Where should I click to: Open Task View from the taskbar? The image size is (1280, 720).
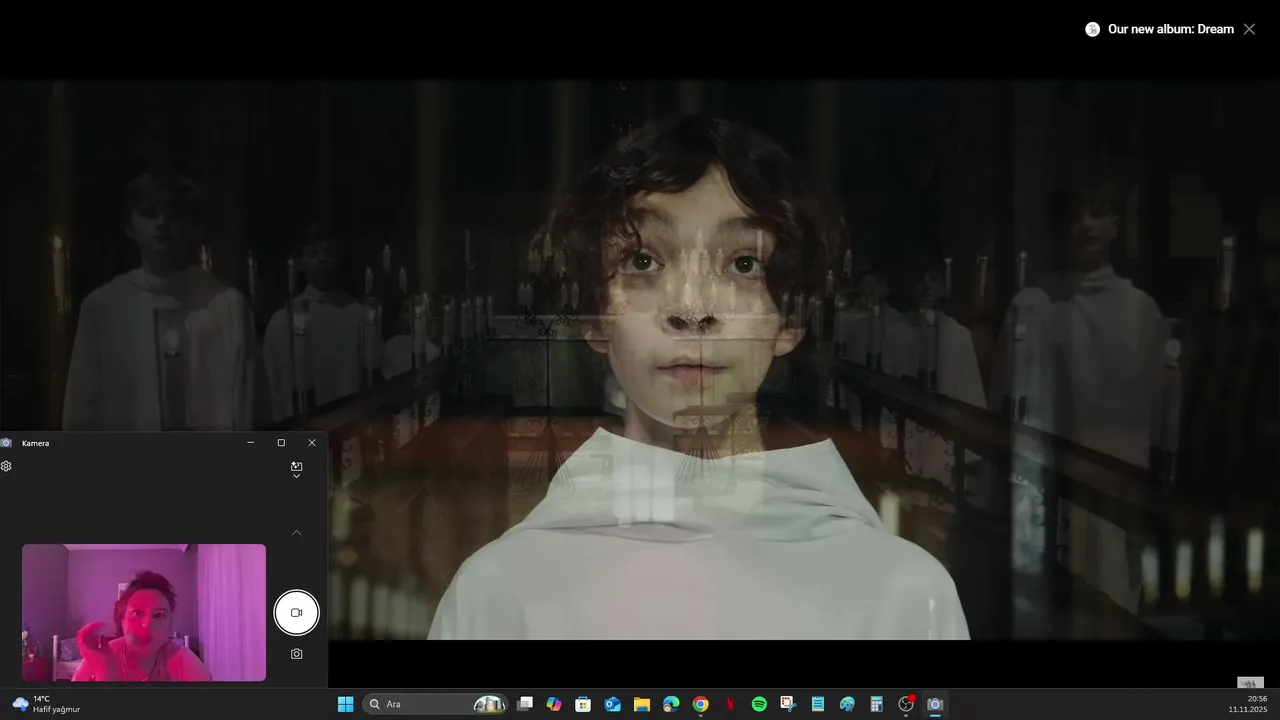click(x=525, y=704)
